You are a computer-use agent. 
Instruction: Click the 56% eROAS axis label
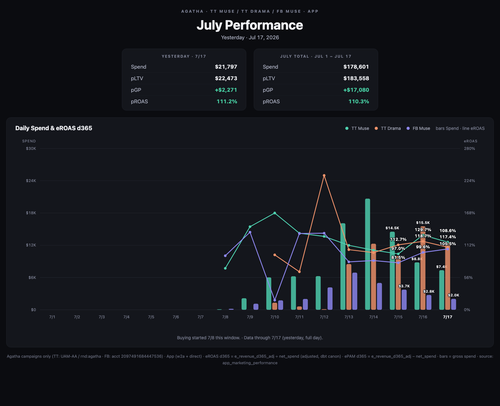pos(468,277)
